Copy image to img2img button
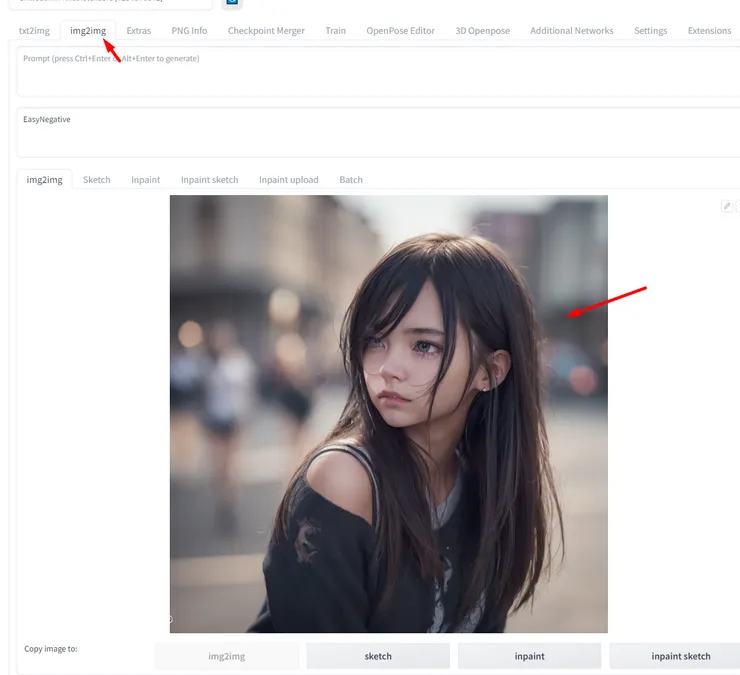The width and height of the screenshot is (740, 675). pyautogui.click(x=227, y=656)
